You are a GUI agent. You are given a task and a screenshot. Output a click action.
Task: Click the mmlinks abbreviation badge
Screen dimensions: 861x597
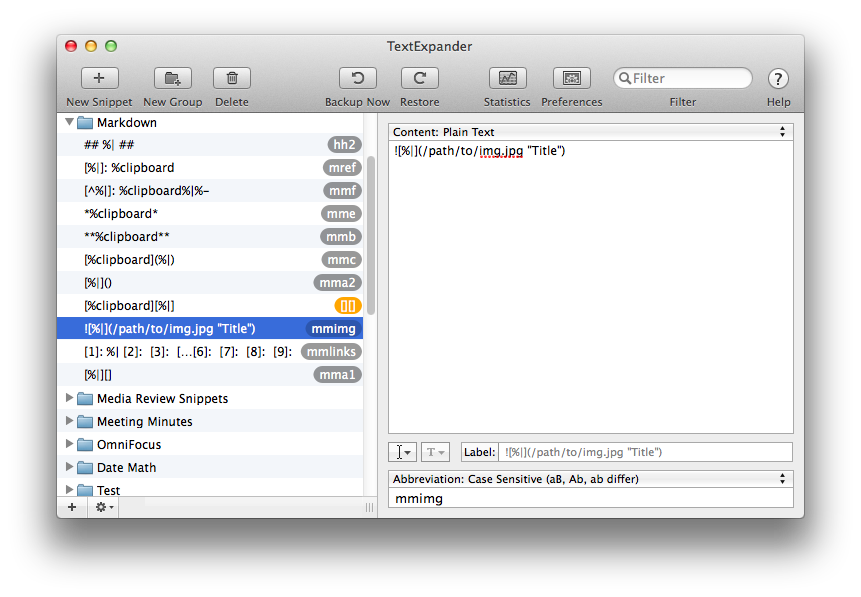331,351
